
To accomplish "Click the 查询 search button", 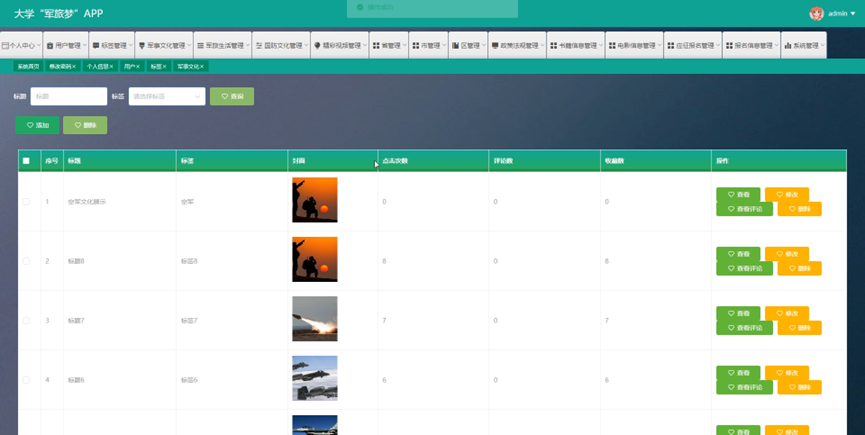I will click(232, 96).
